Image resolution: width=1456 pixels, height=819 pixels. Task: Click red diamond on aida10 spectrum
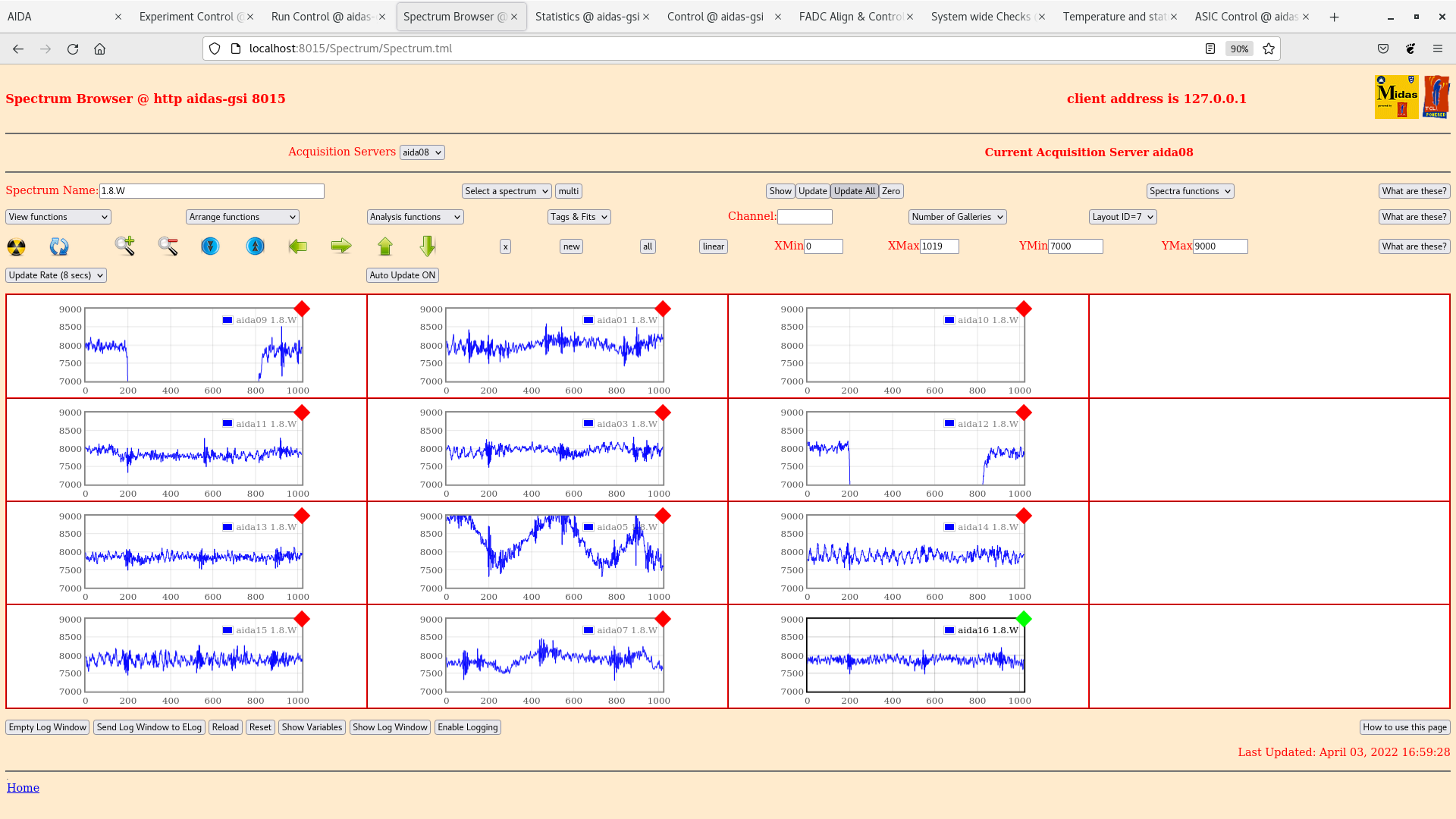click(1024, 309)
